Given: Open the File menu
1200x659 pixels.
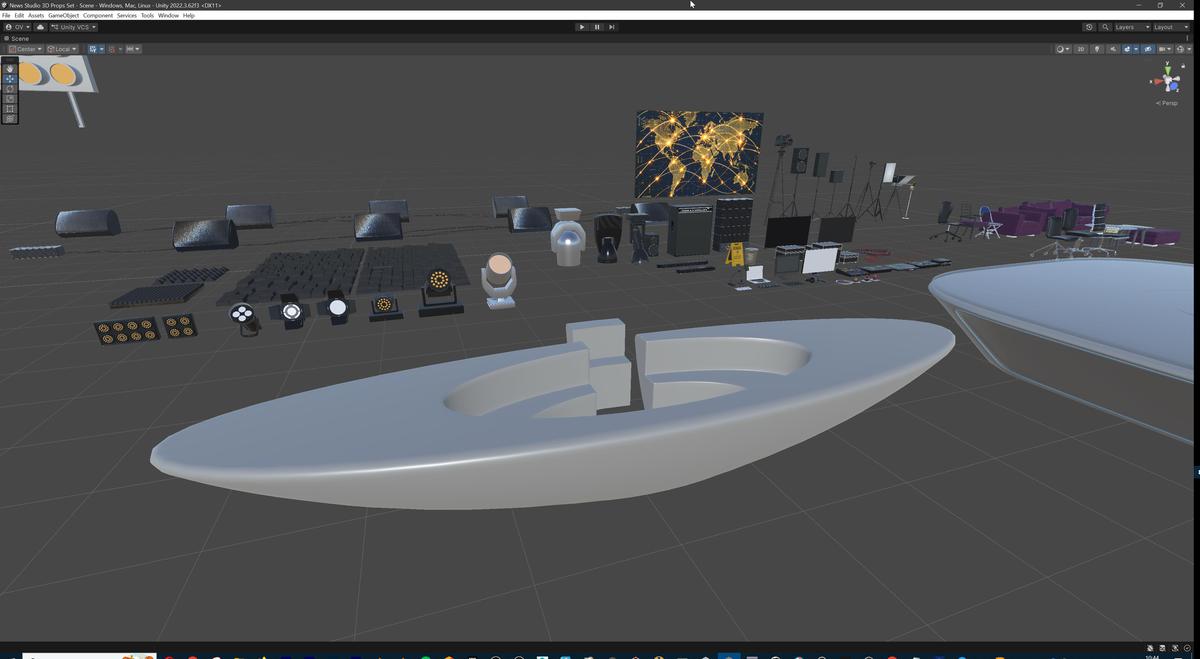Looking at the screenshot, I should 6,16.
